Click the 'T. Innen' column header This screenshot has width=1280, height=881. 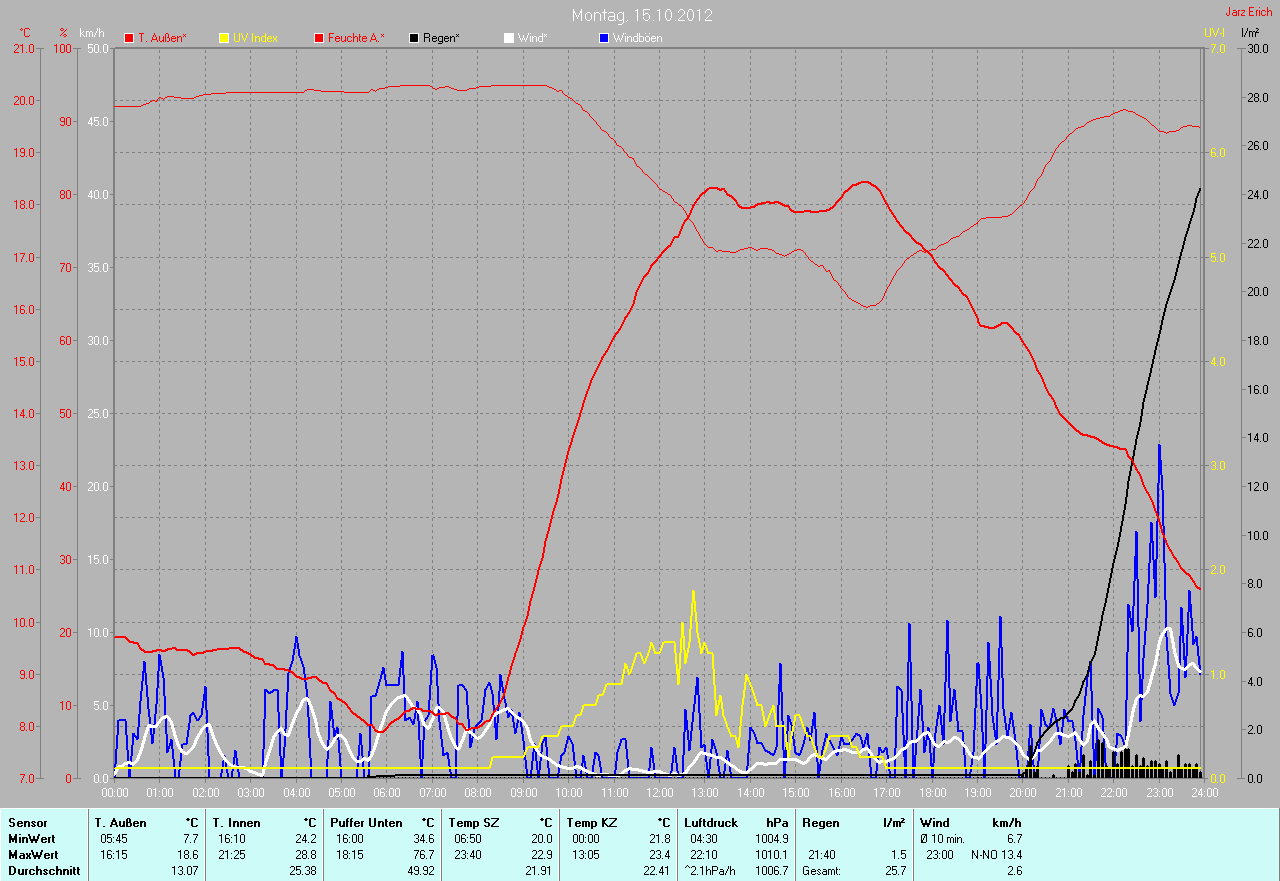tap(236, 822)
